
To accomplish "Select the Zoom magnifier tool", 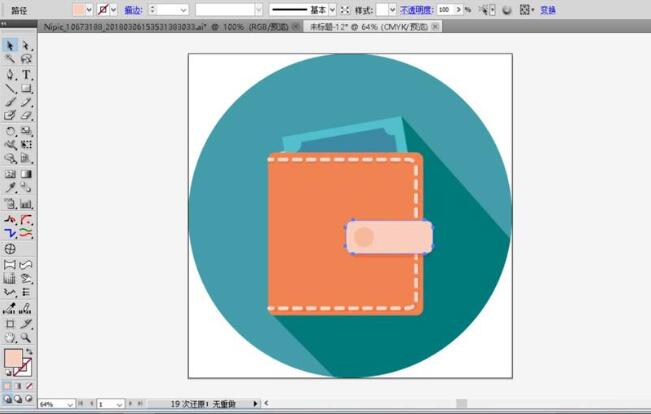I will pyautogui.click(x=27, y=338).
